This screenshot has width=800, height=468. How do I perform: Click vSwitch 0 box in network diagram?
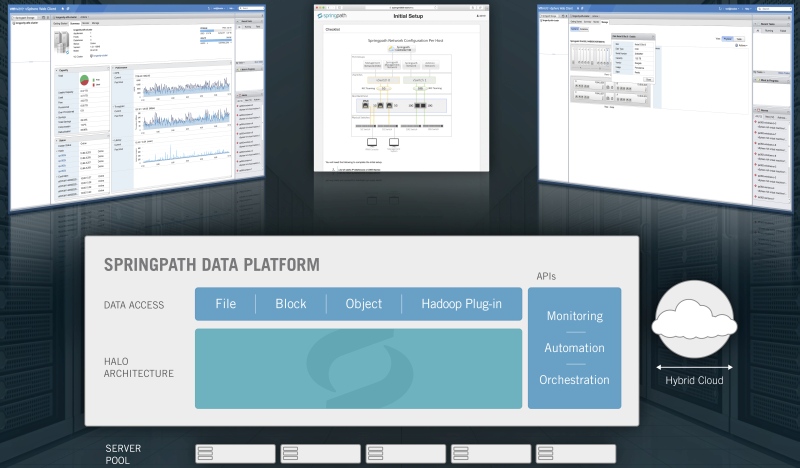point(383,80)
